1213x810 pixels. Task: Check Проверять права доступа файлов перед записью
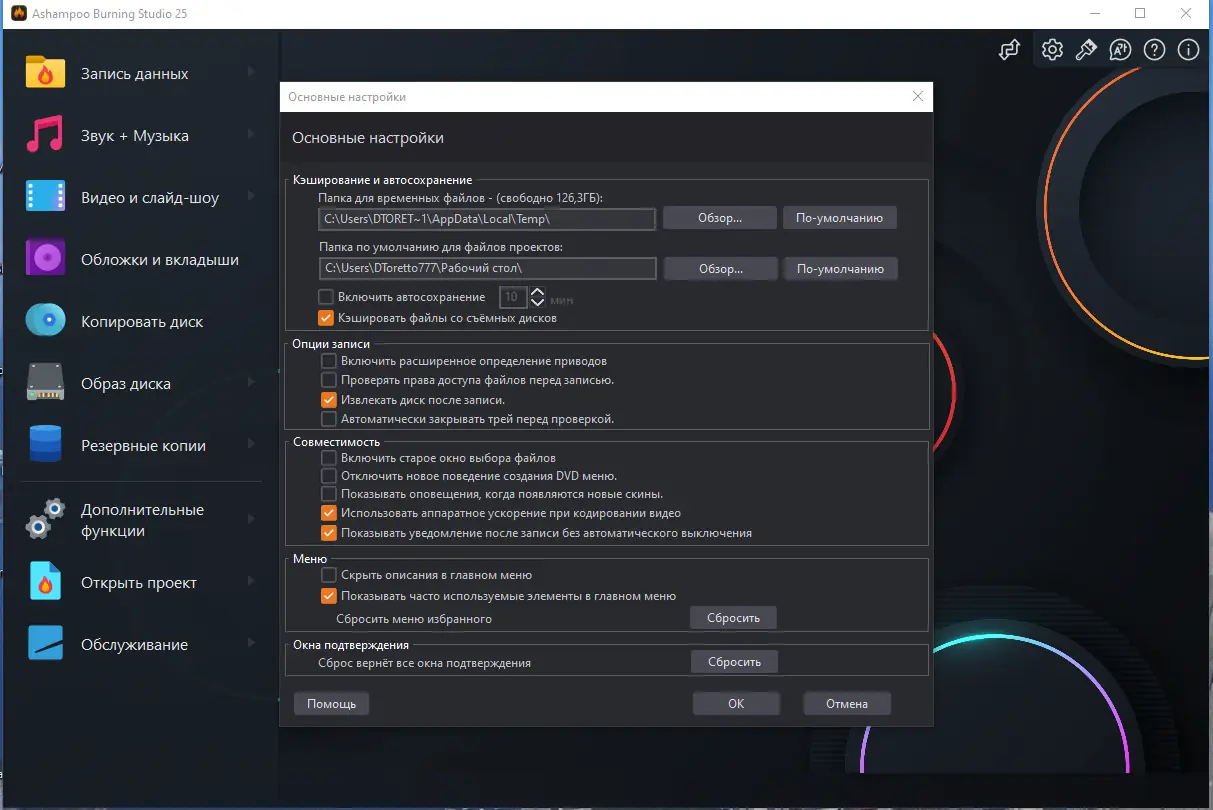coord(328,380)
